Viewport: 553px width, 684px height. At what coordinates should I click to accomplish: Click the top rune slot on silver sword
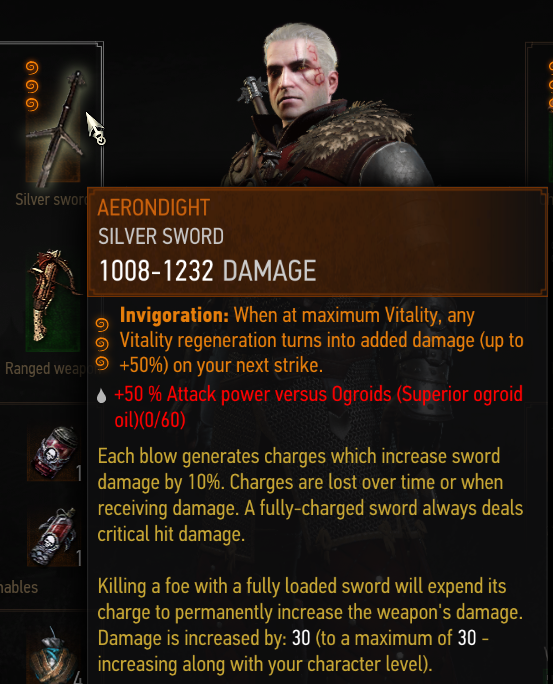point(32,67)
